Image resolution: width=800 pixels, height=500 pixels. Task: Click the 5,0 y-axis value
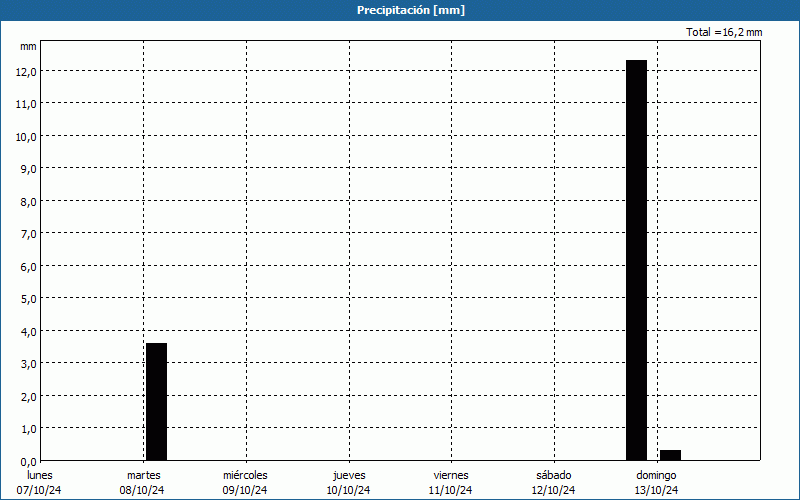coord(29,298)
